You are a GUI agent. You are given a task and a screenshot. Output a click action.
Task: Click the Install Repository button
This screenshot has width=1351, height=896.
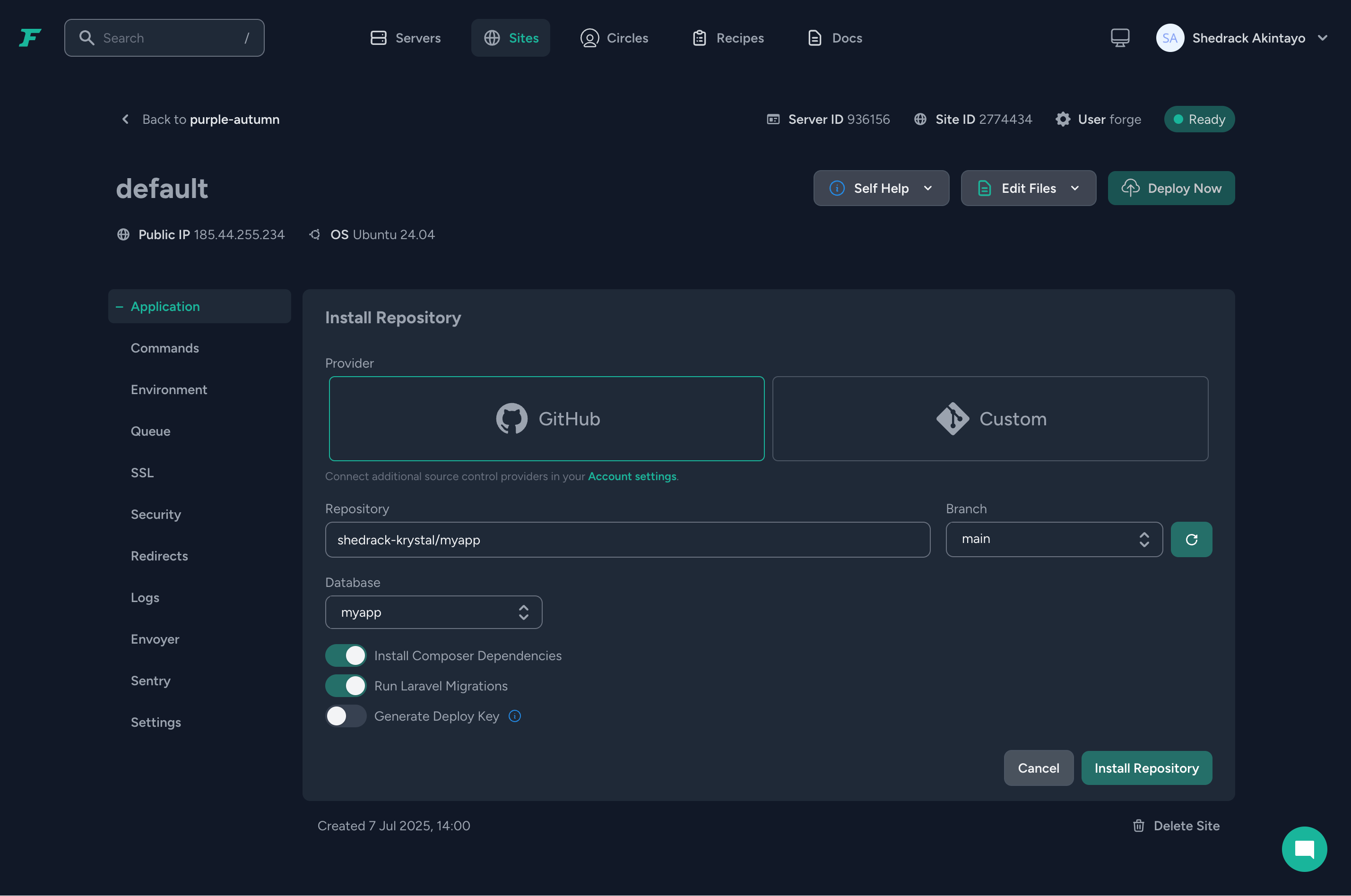click(x=1146, y=768)
